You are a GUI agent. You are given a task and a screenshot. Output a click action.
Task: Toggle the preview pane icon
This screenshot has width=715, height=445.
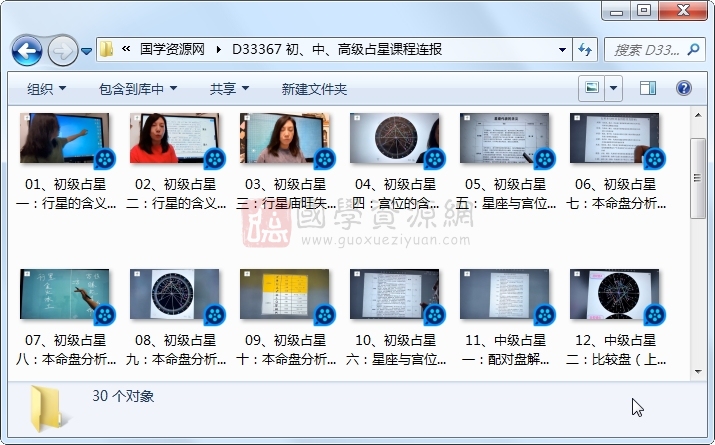648,88
